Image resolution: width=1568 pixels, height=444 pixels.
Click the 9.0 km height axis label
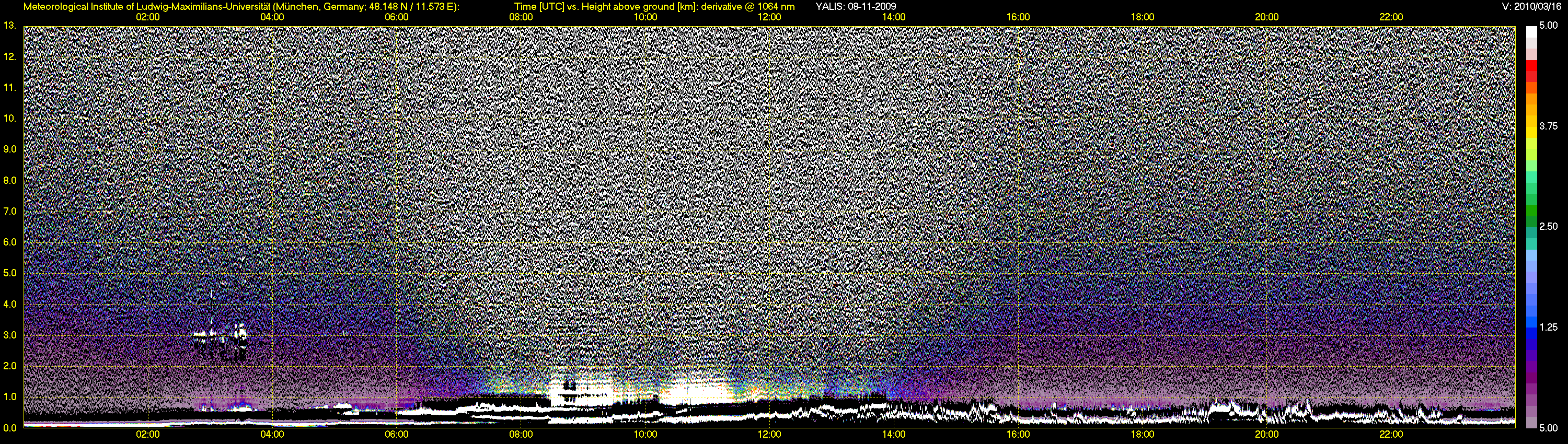pyautogui.click(x=10, y=149)
